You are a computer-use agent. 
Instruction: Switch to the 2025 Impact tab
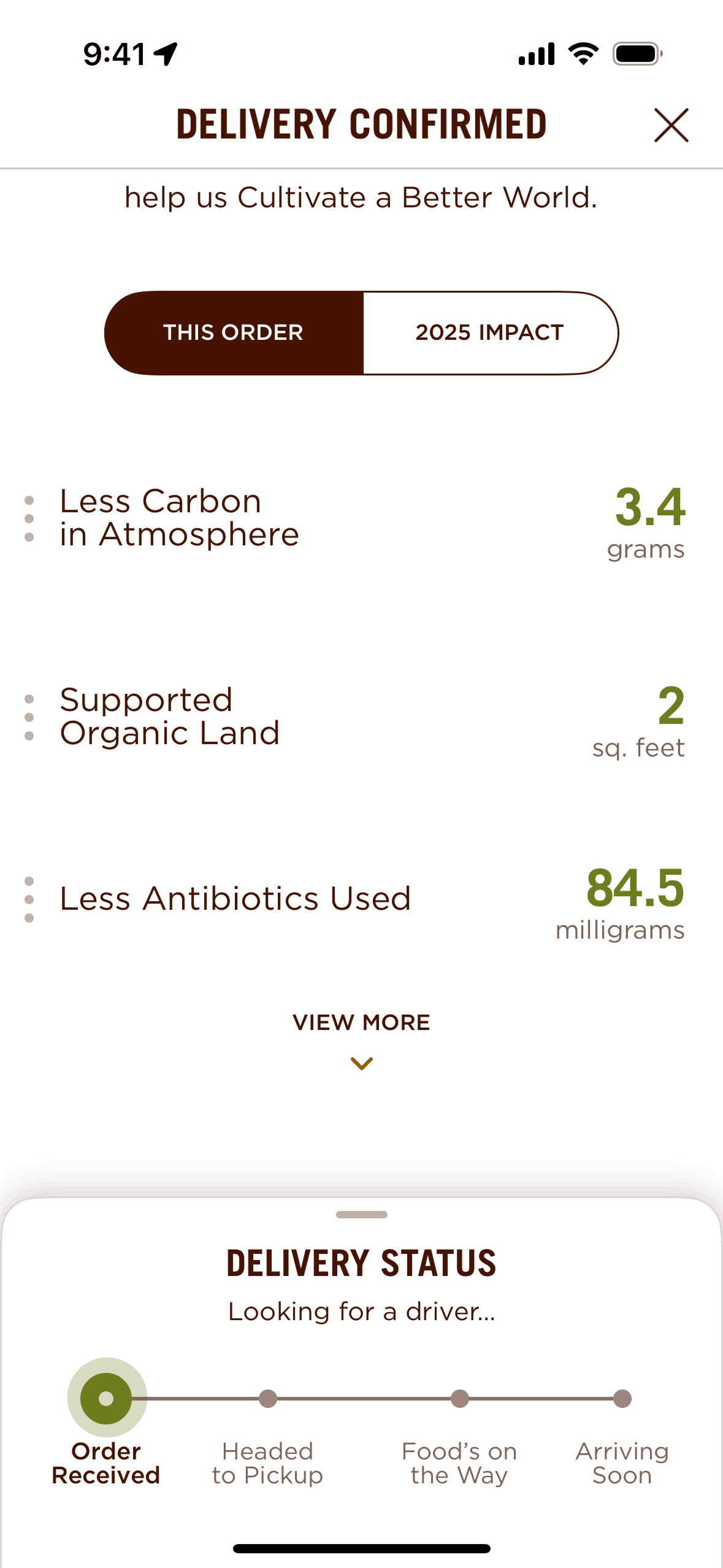tap(489, 332)
